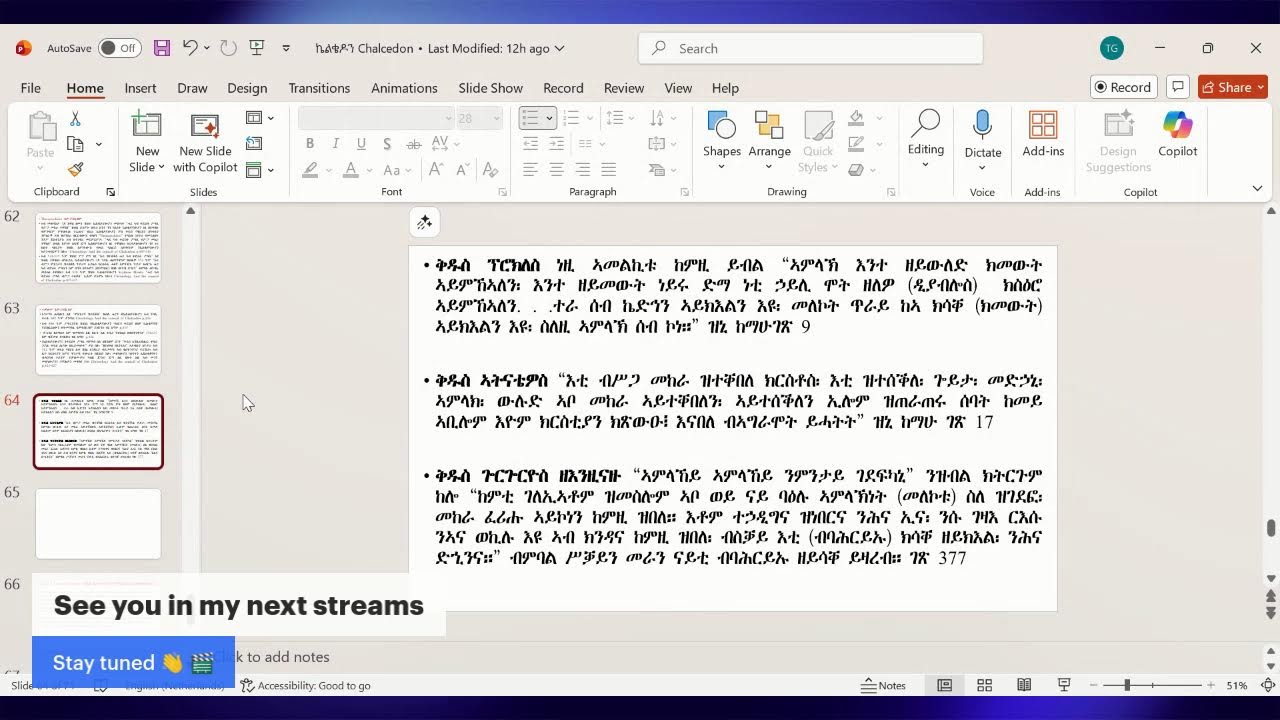1280x720 pixels.
Task: Expand the Bullets dropdown arrow
Action: [549, 118]
